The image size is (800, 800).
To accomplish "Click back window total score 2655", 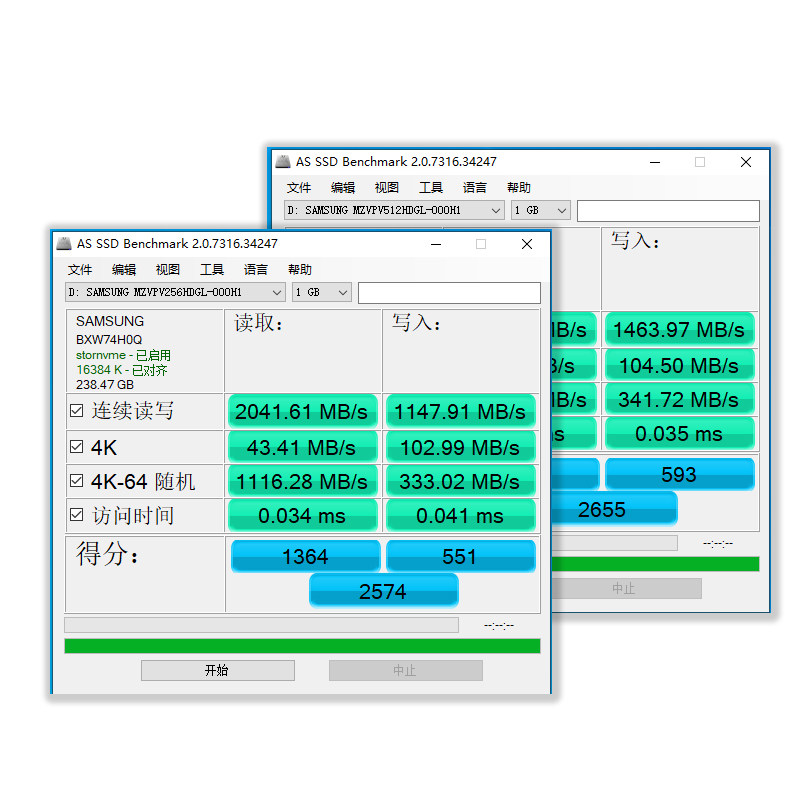I will click(614, 509).
